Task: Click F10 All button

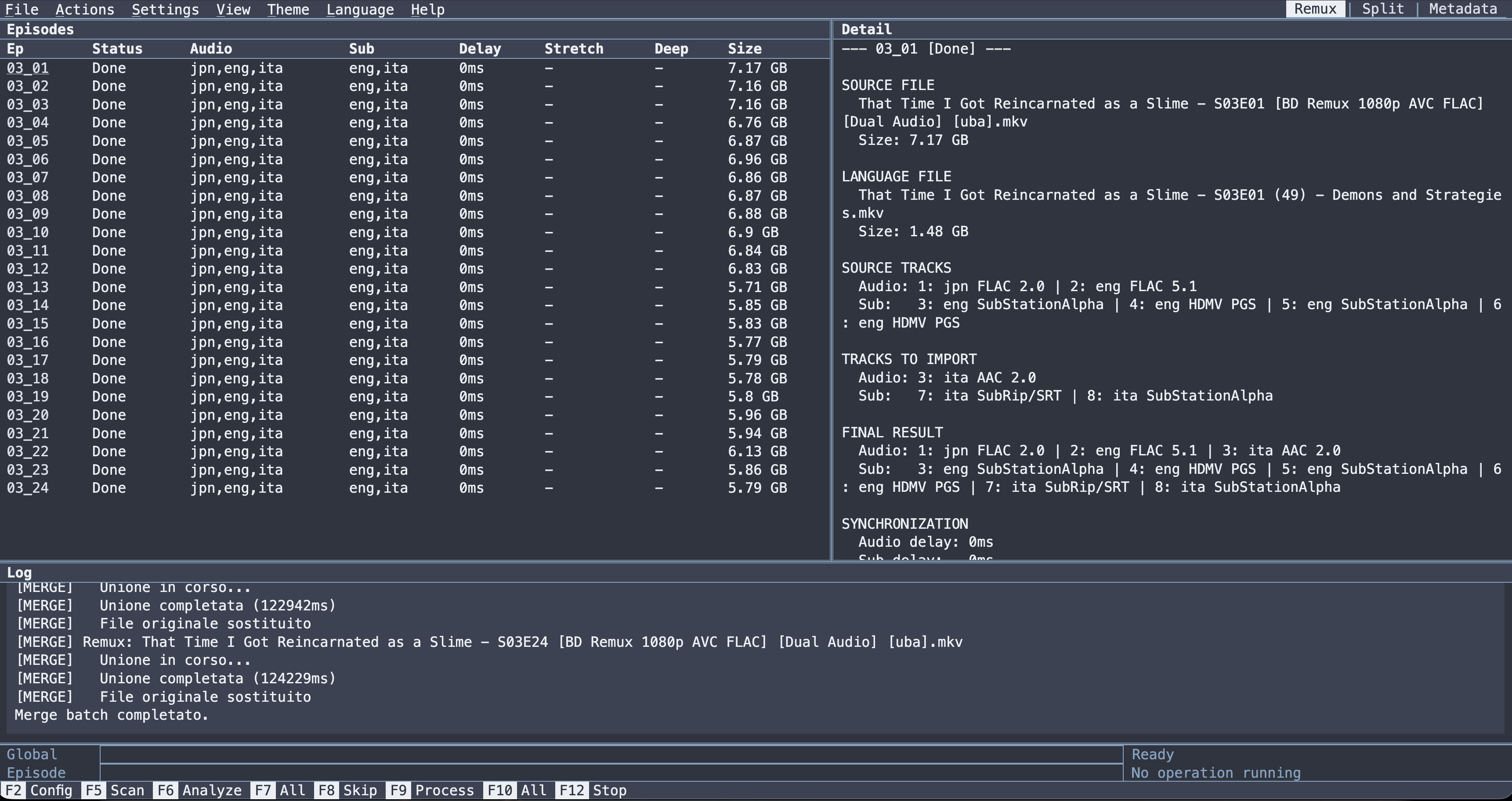Action: pos(515,790)
